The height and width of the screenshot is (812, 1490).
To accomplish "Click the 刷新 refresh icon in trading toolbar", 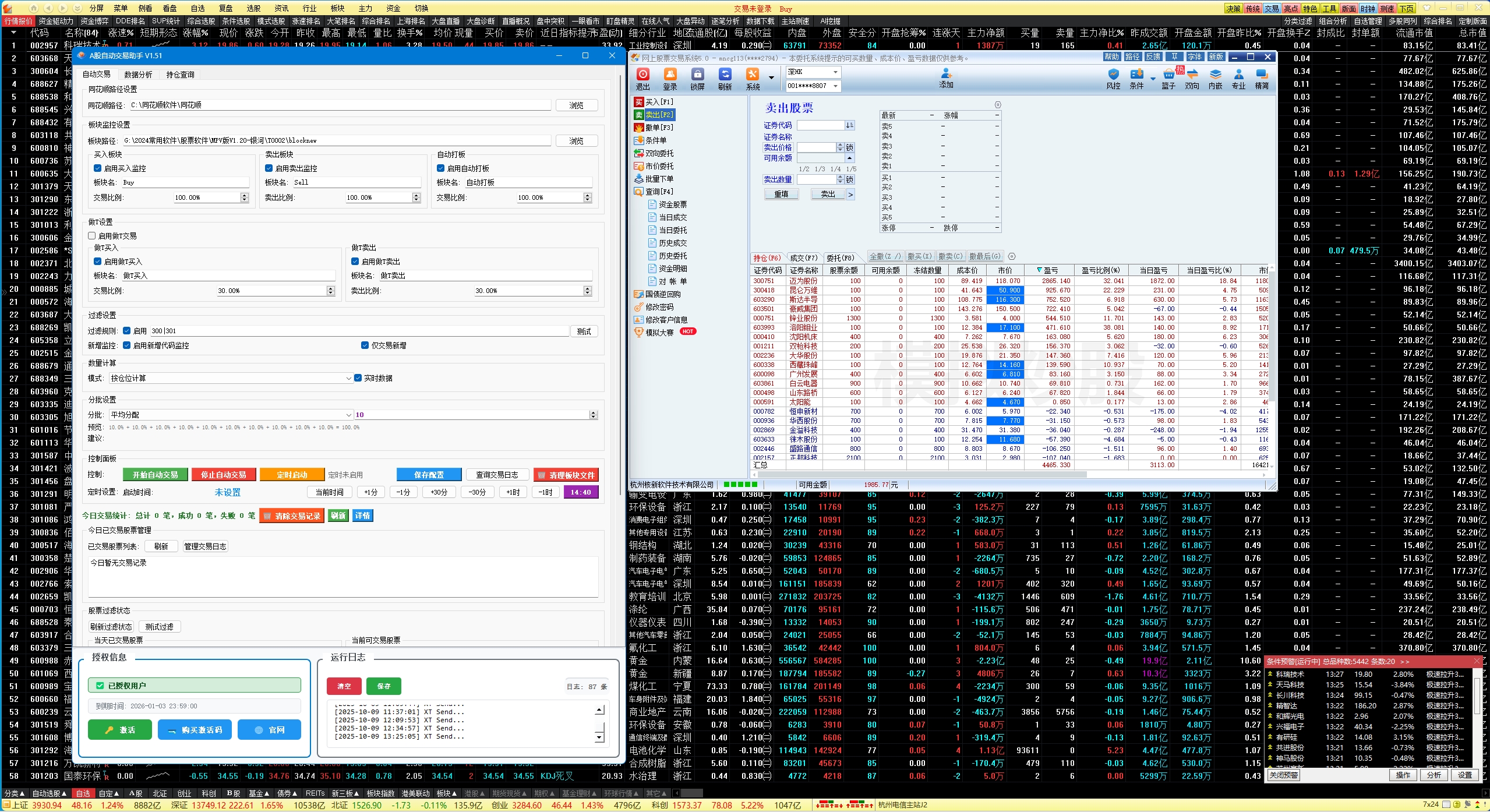I will pos(725,75).
